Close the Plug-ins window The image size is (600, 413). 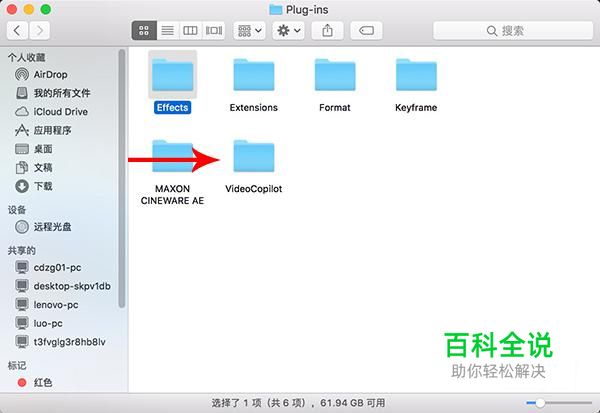12,9
